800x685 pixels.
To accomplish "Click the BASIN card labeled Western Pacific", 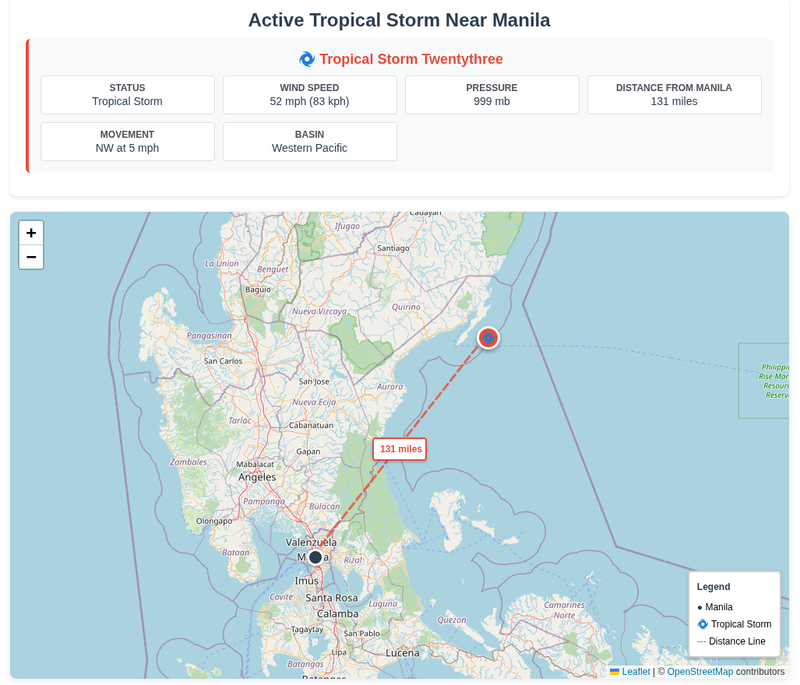I will point(310,141).
